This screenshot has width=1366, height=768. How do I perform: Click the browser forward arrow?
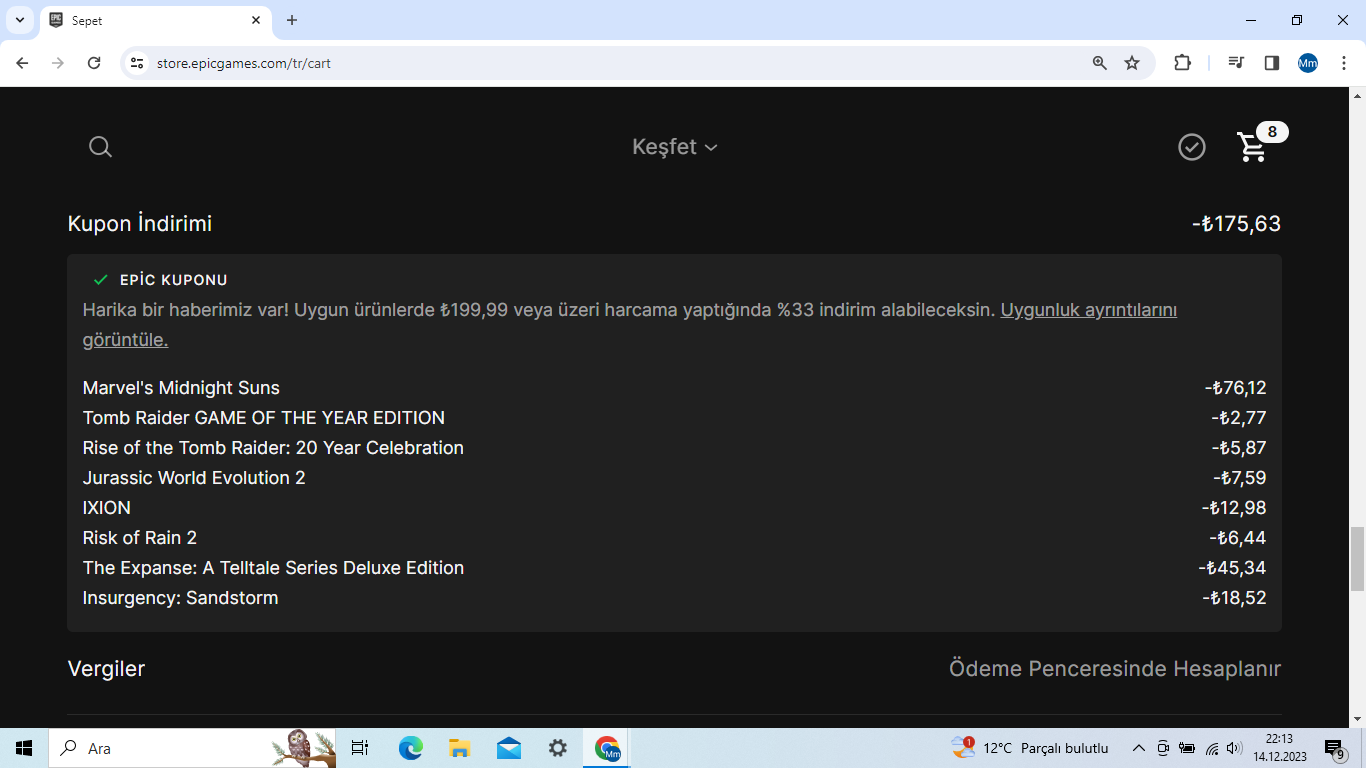[x=58, y=63]
